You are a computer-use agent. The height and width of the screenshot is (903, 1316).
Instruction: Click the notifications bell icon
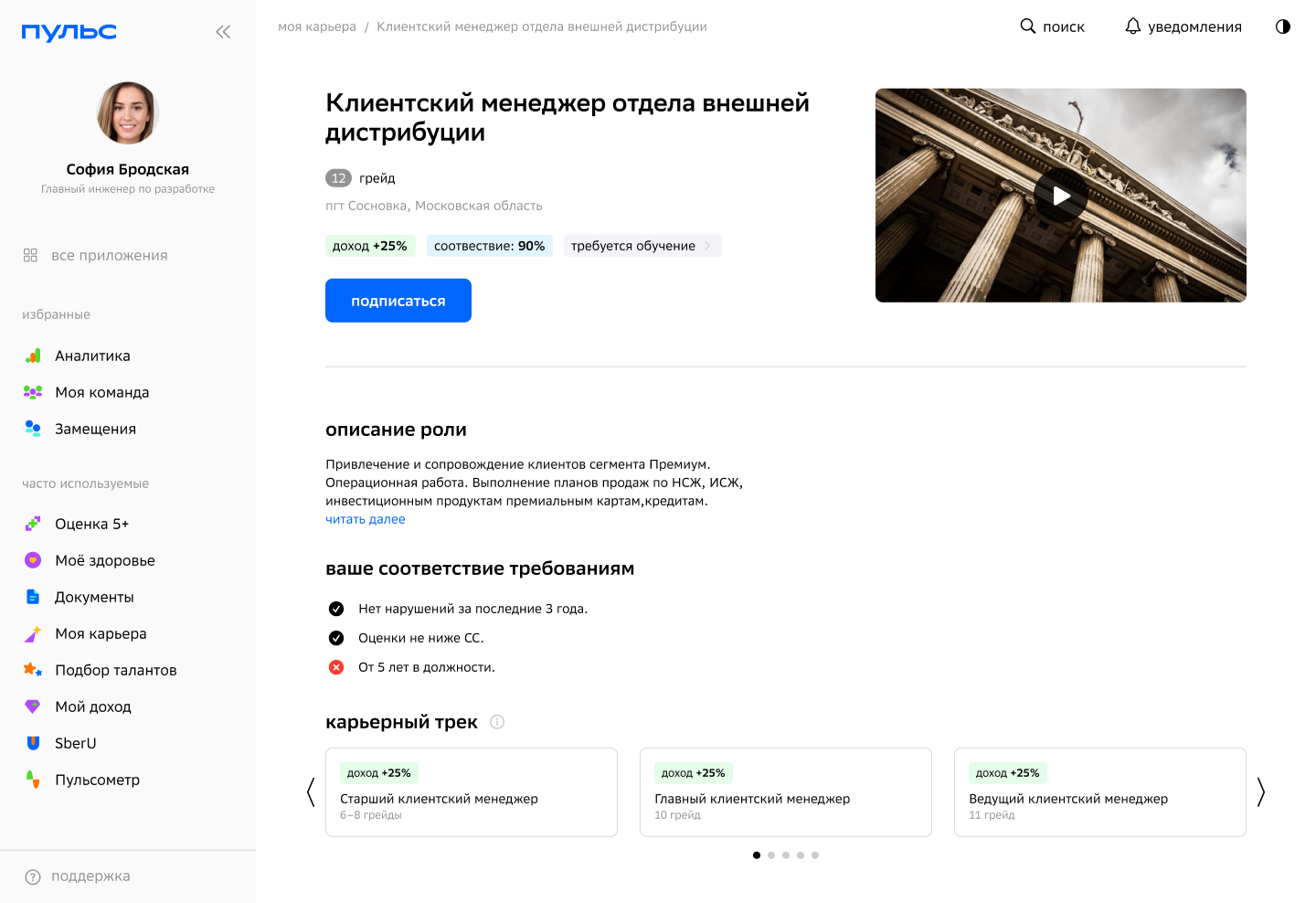pos(1133,26)
